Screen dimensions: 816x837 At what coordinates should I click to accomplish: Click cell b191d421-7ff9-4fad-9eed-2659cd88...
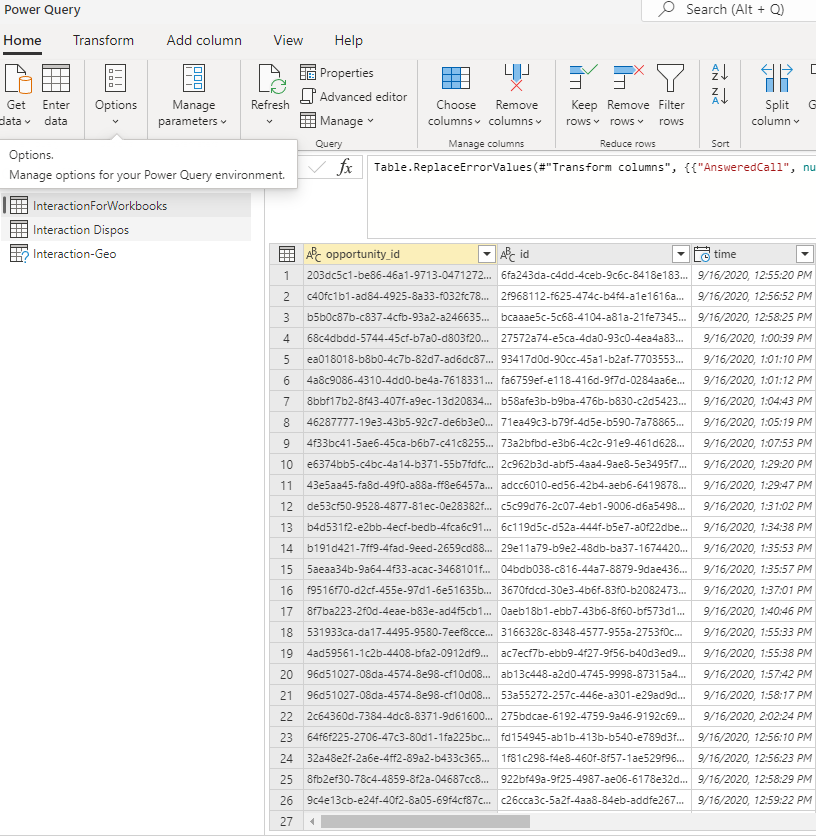click(x=400, y=548)
